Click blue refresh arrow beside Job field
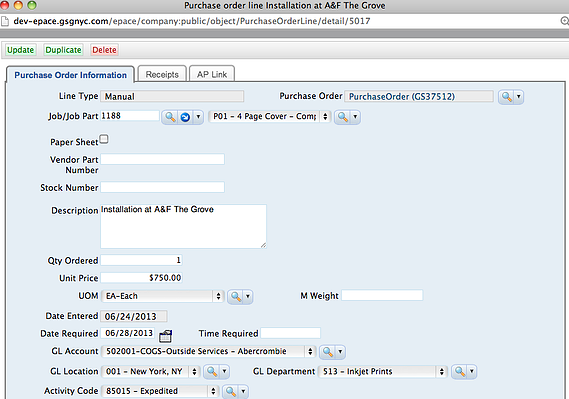Viewport: 569px width, 399px height. click(x=185, y=117)
